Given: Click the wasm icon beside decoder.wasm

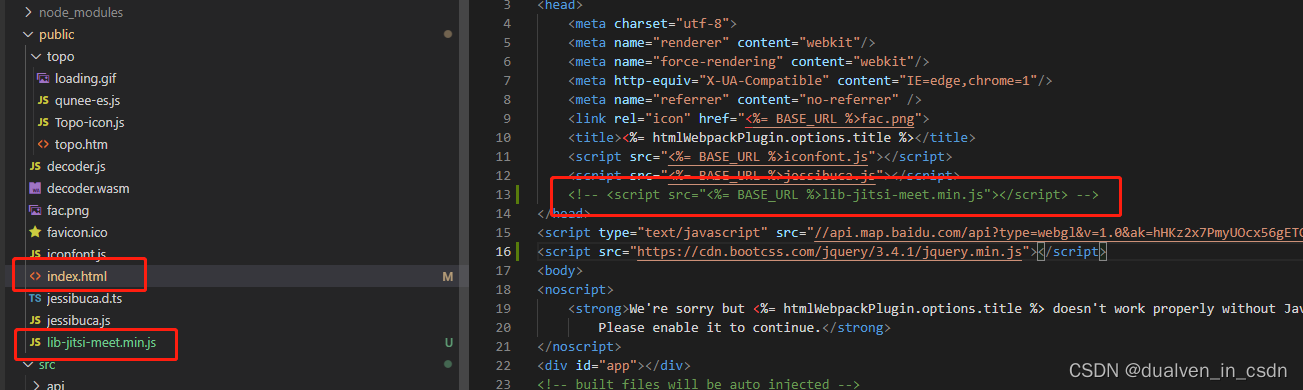Looking at the screenshot, I should (x=35, y=189).
